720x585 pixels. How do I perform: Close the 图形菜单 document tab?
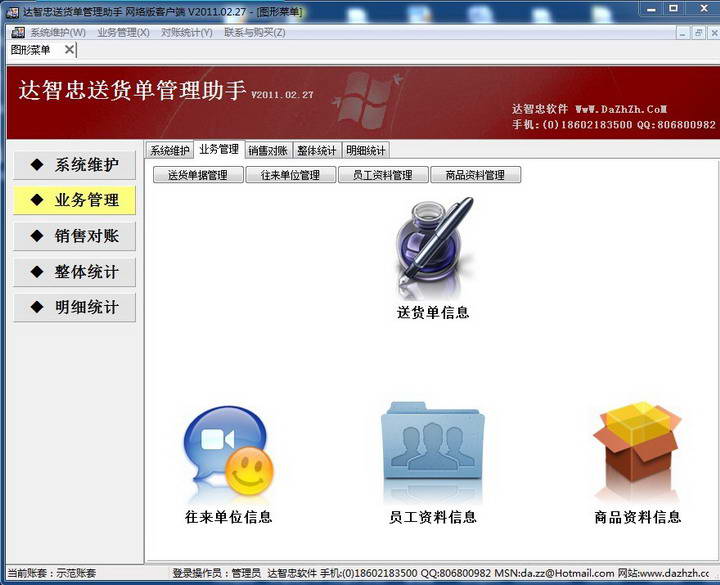coord(69,50)
